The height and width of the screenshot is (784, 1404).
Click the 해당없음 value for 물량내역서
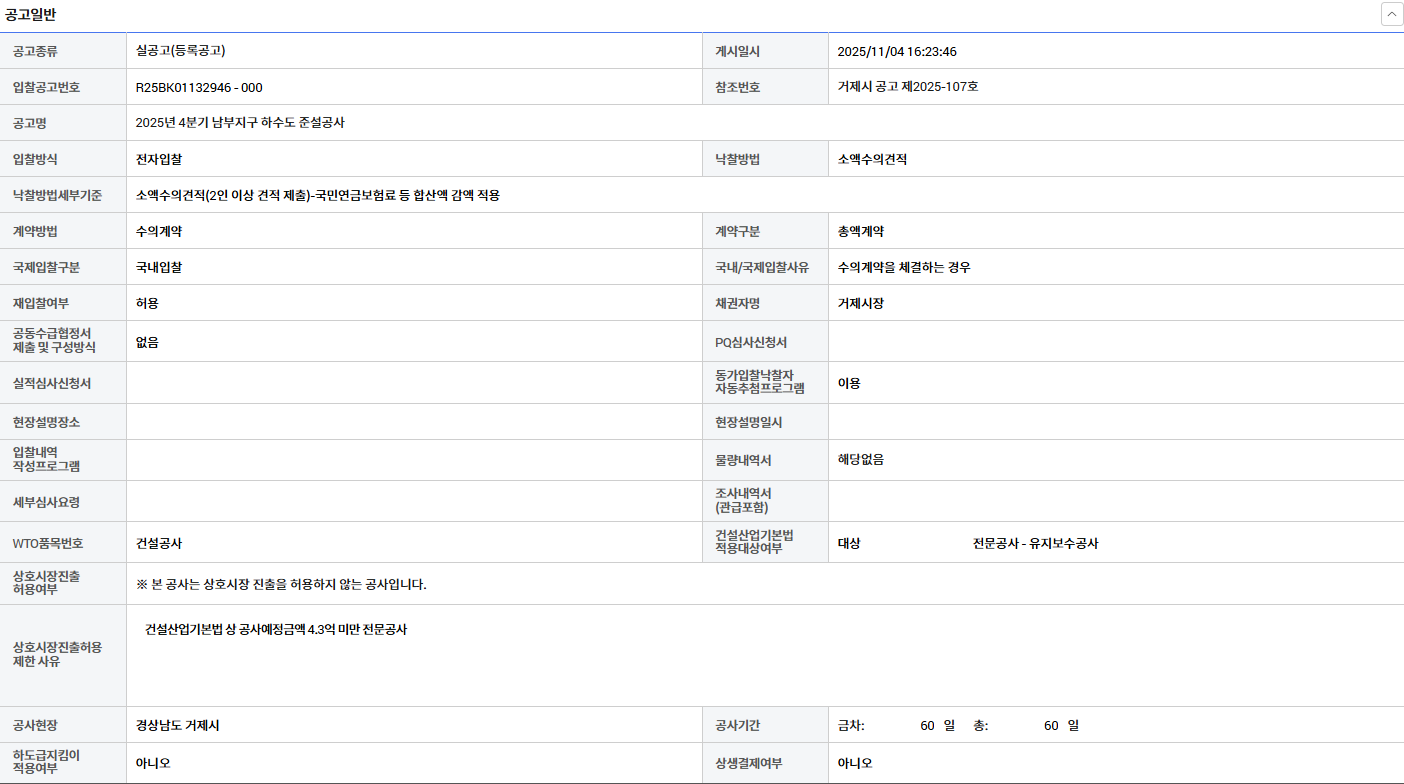coord(861,460)
